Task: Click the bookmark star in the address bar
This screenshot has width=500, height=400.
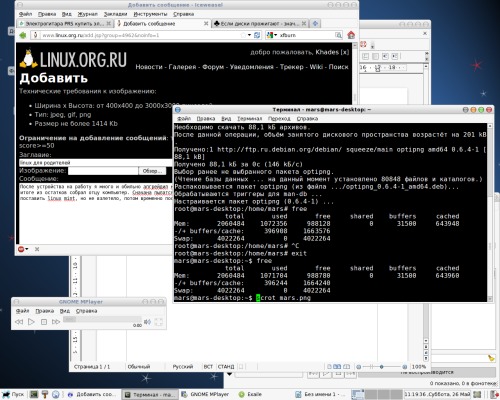Action: click(243, 35)
